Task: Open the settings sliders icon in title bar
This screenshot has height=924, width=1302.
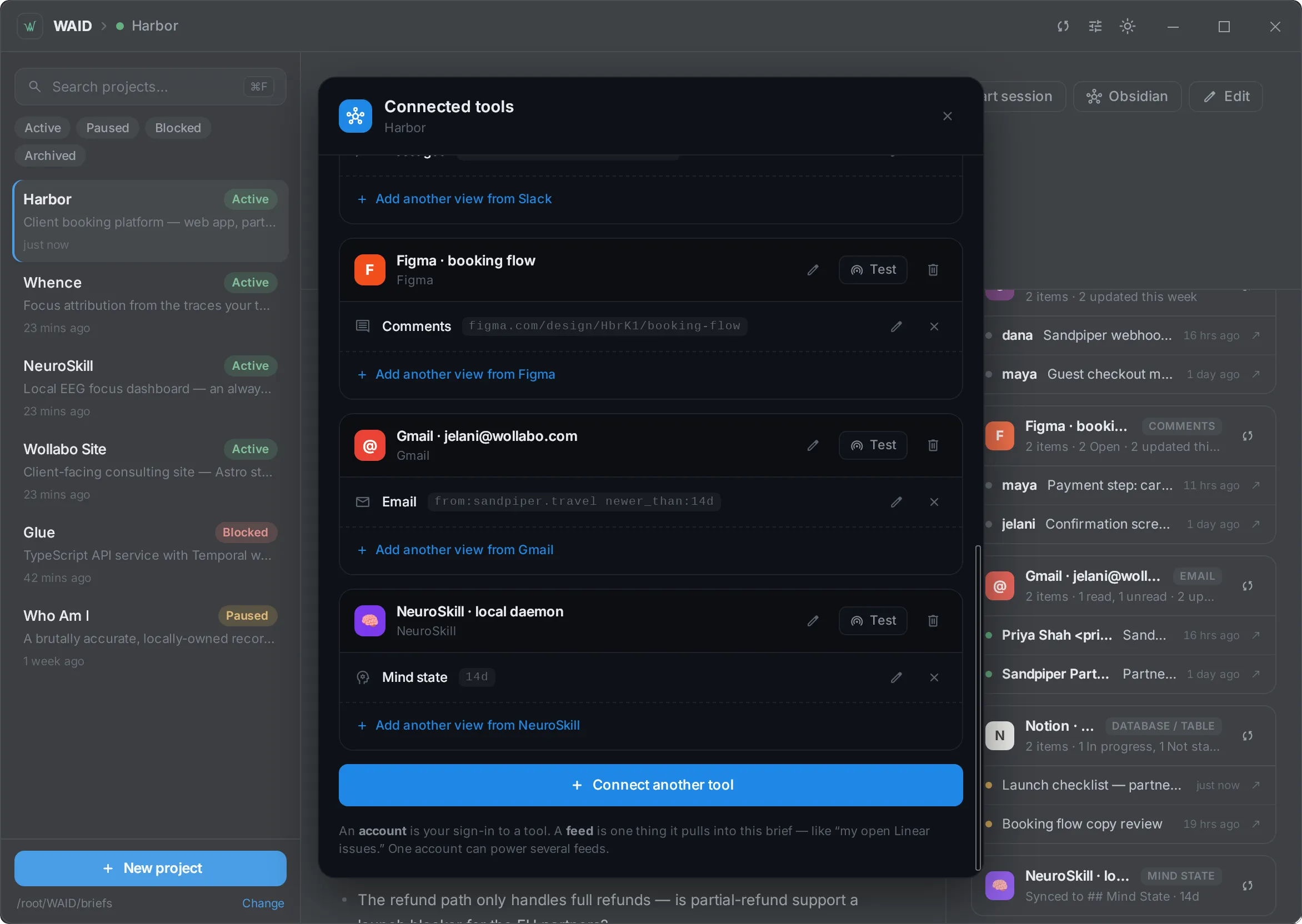Action: click(x=1095, y=26)
